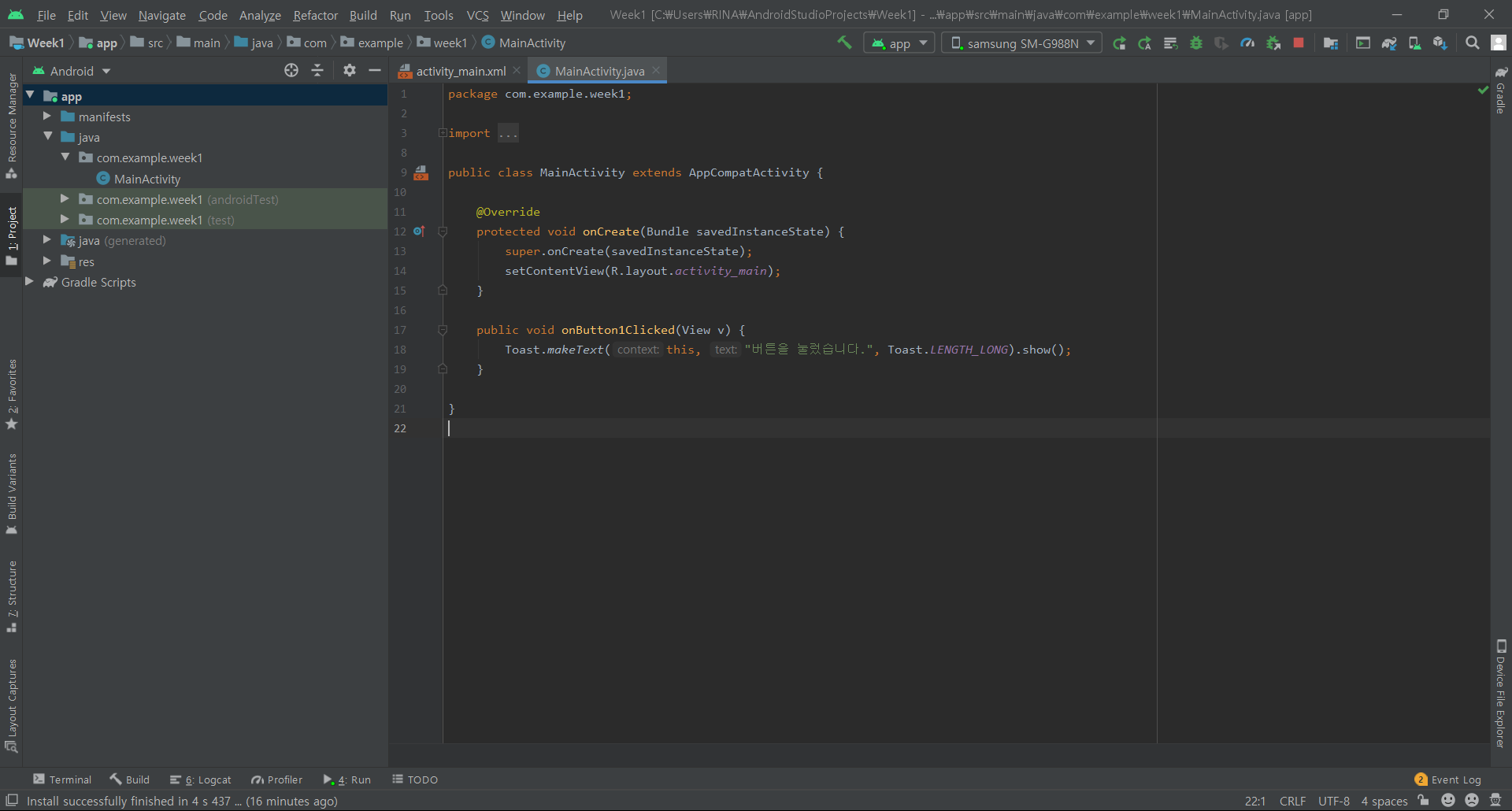1512x811 pixels.
Task: Toggle the Resource Manager side panel
Action: coord(12,125)
